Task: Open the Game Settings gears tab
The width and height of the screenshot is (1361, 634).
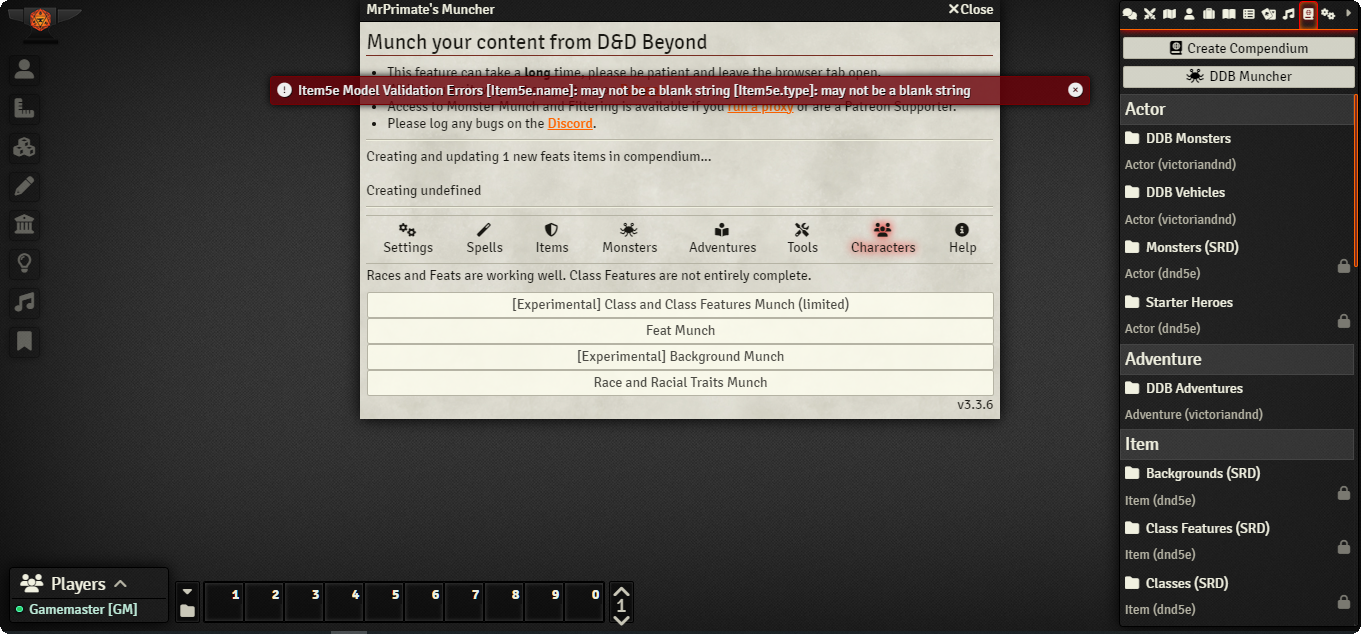Action: [1330, 14]
